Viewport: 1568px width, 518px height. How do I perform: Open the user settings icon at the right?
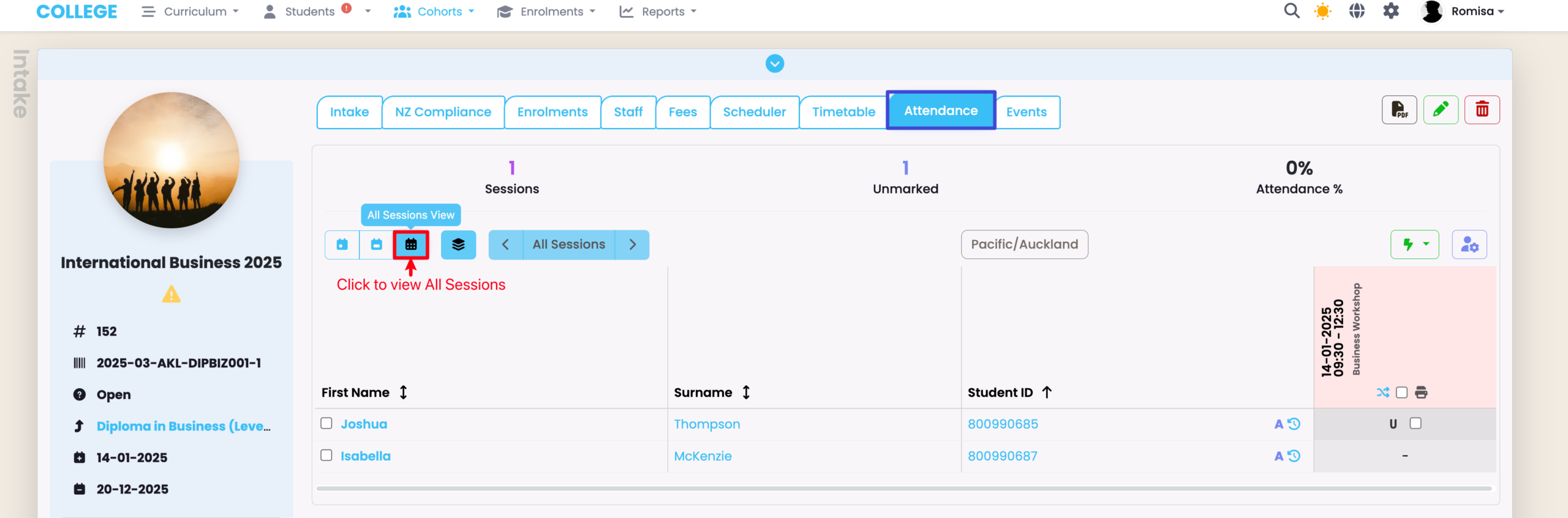point(1469,245)
